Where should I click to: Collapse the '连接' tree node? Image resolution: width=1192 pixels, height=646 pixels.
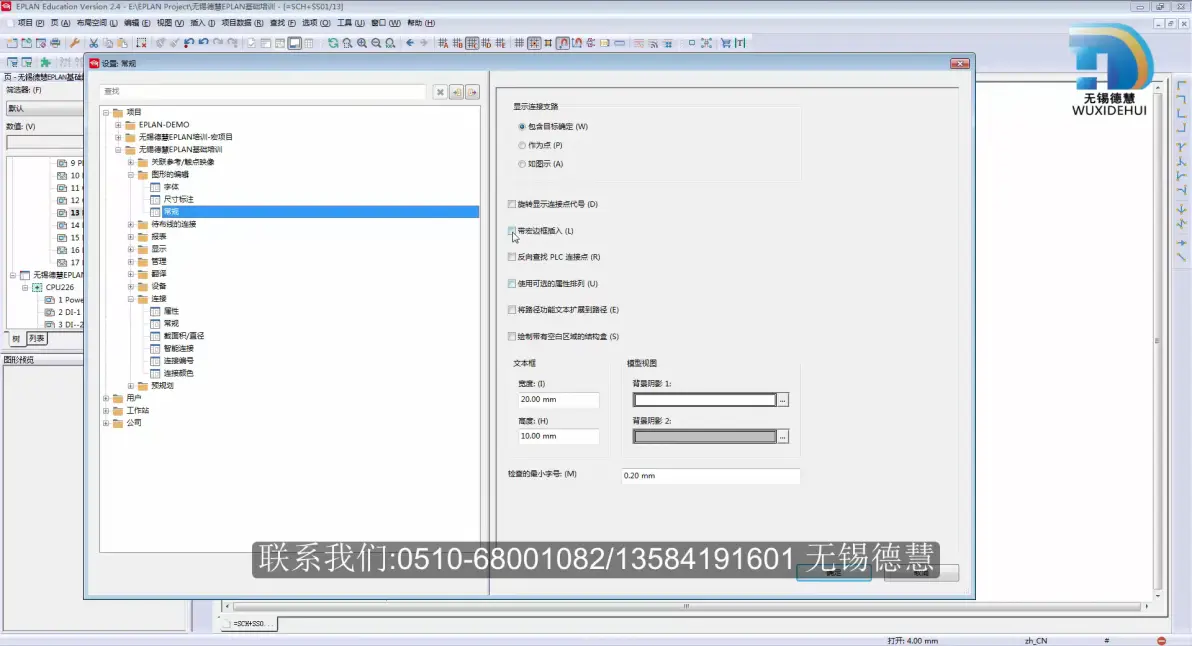pyautogui.click(x=131, y=299)
